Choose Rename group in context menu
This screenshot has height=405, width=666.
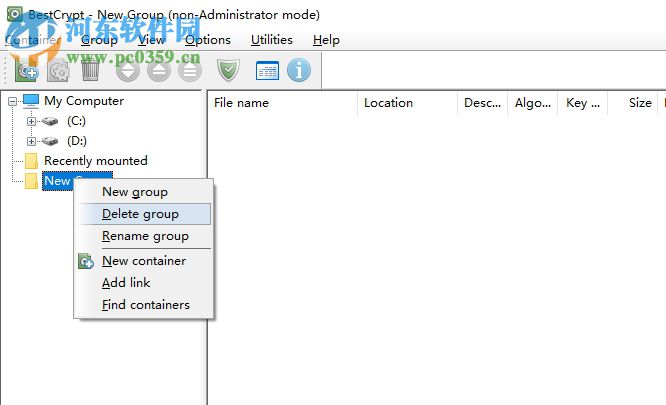tap(144, 236)
